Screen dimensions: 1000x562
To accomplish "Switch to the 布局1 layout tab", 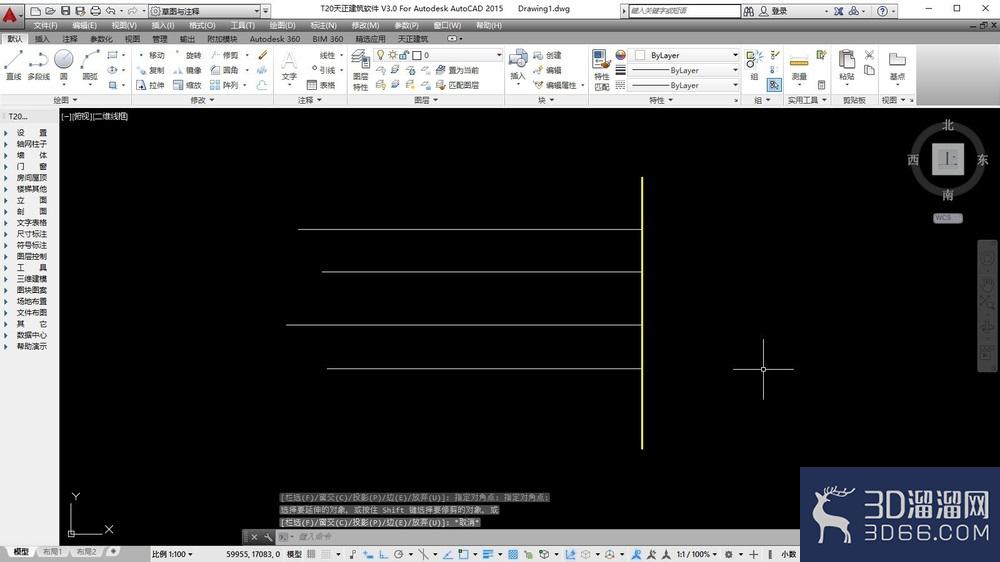I will click(52, 552).
